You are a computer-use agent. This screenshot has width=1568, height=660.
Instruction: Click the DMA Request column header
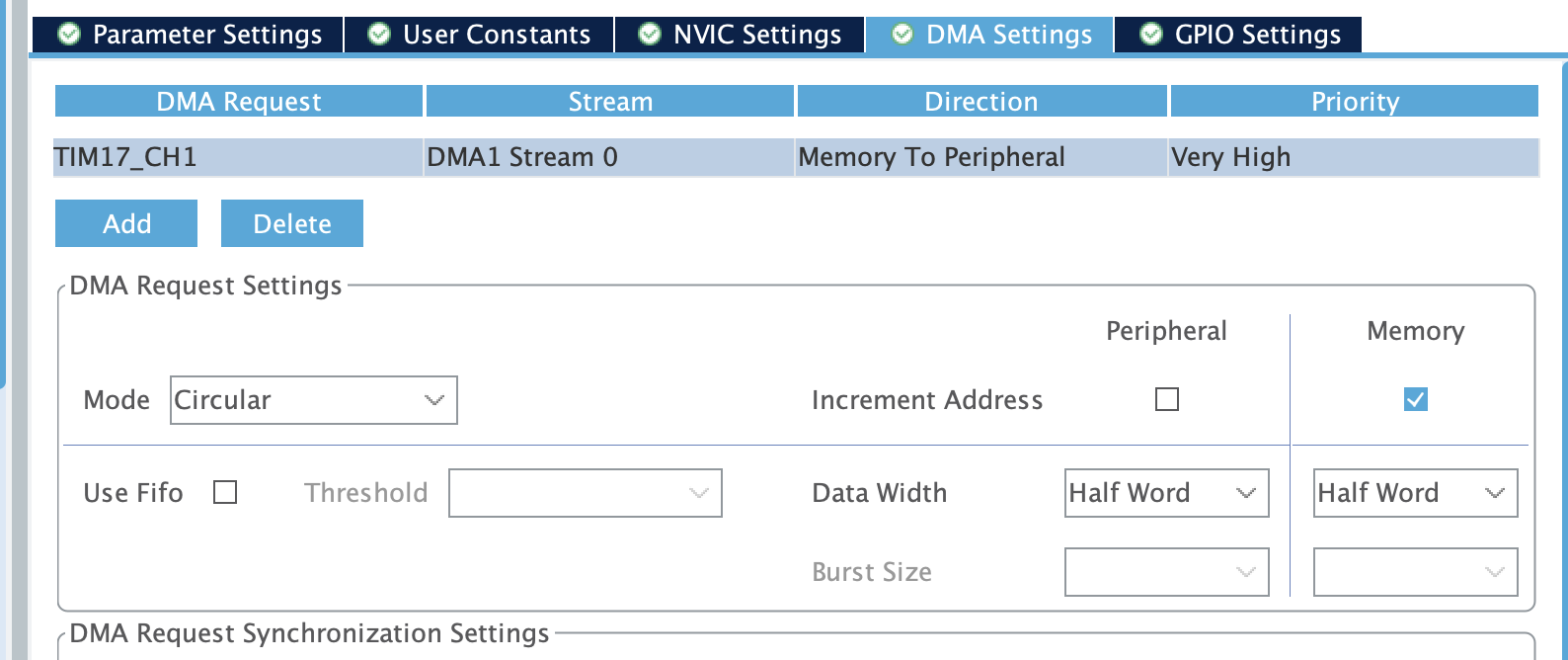pyautogui.click(x=239, y=102)
